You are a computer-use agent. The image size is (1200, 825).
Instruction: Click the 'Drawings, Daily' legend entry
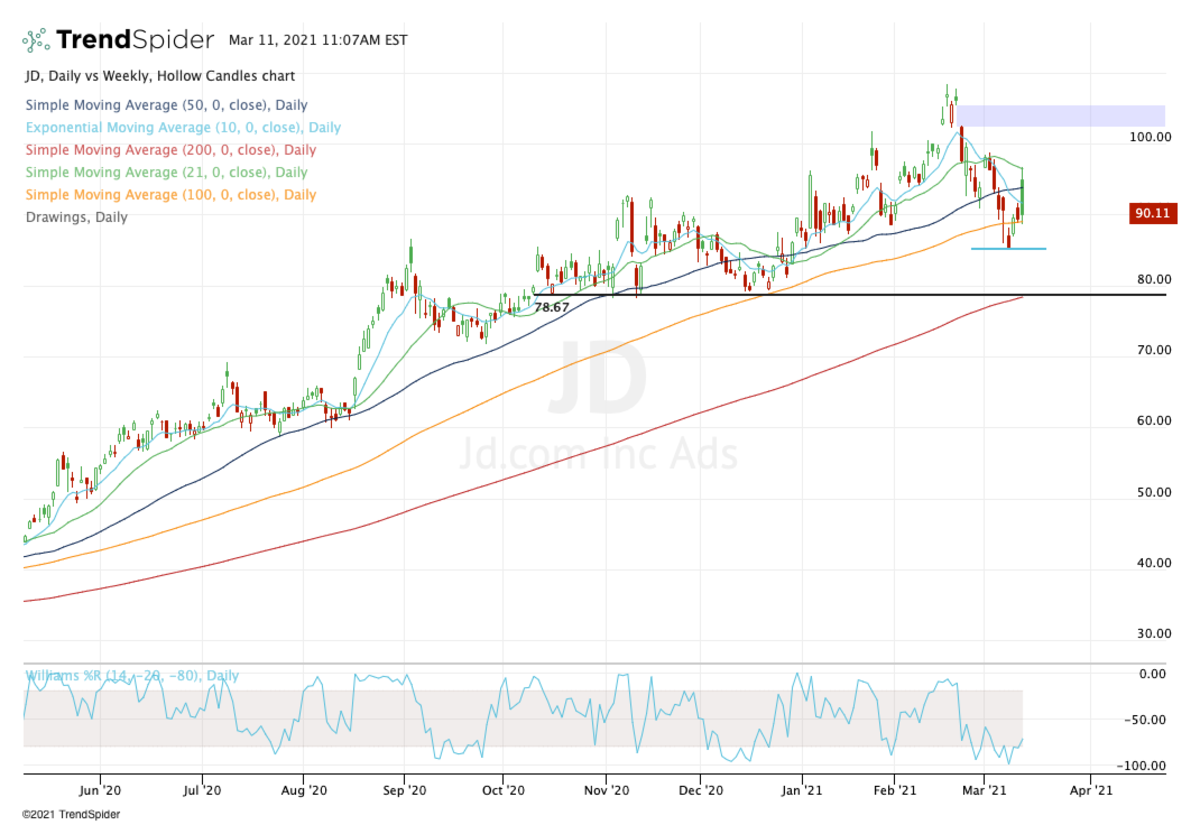click(76, 217)
